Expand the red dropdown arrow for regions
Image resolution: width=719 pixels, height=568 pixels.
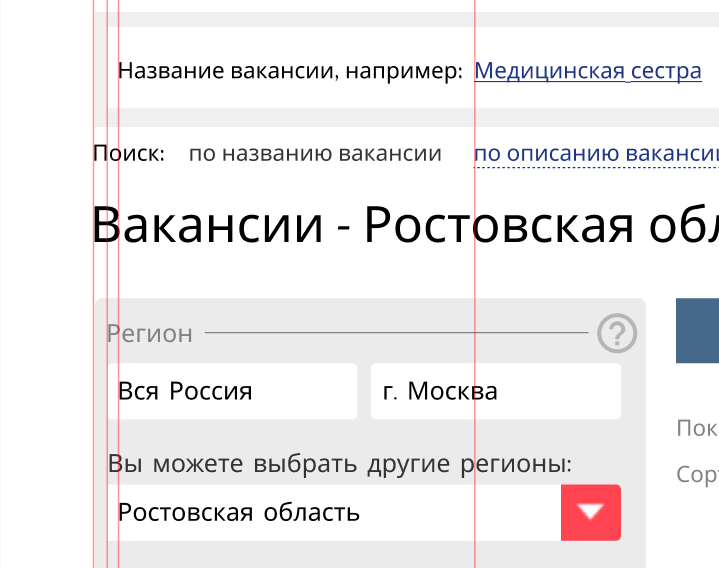(x=591, y=513)
